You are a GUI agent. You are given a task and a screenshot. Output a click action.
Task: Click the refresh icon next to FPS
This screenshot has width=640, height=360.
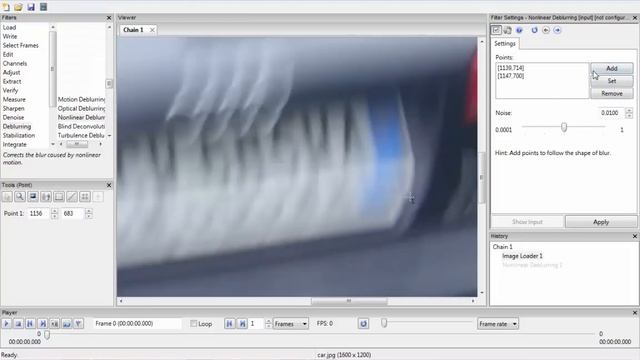363,324
